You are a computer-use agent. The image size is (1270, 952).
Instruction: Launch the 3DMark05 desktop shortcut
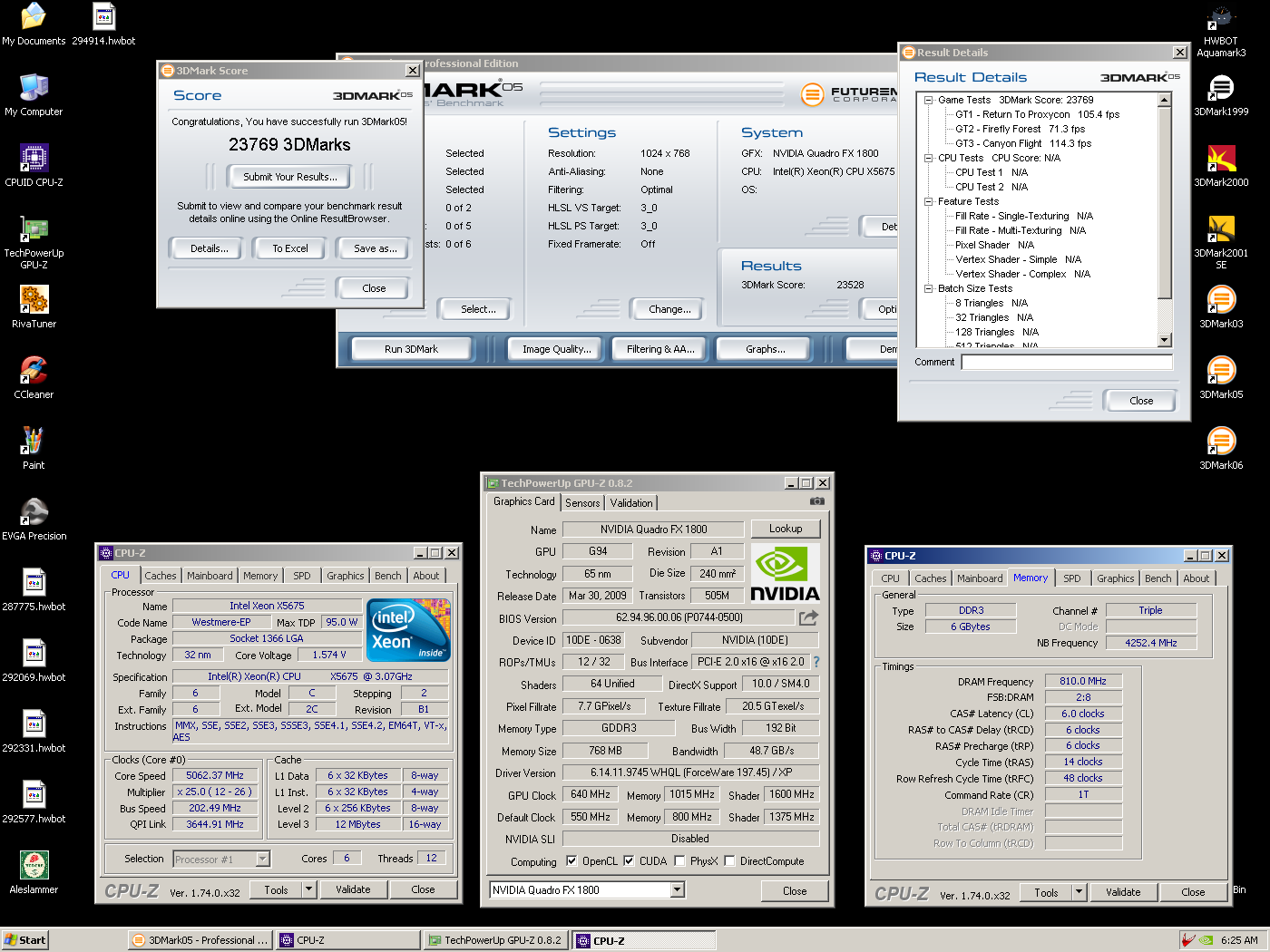tap(1221, 378)
